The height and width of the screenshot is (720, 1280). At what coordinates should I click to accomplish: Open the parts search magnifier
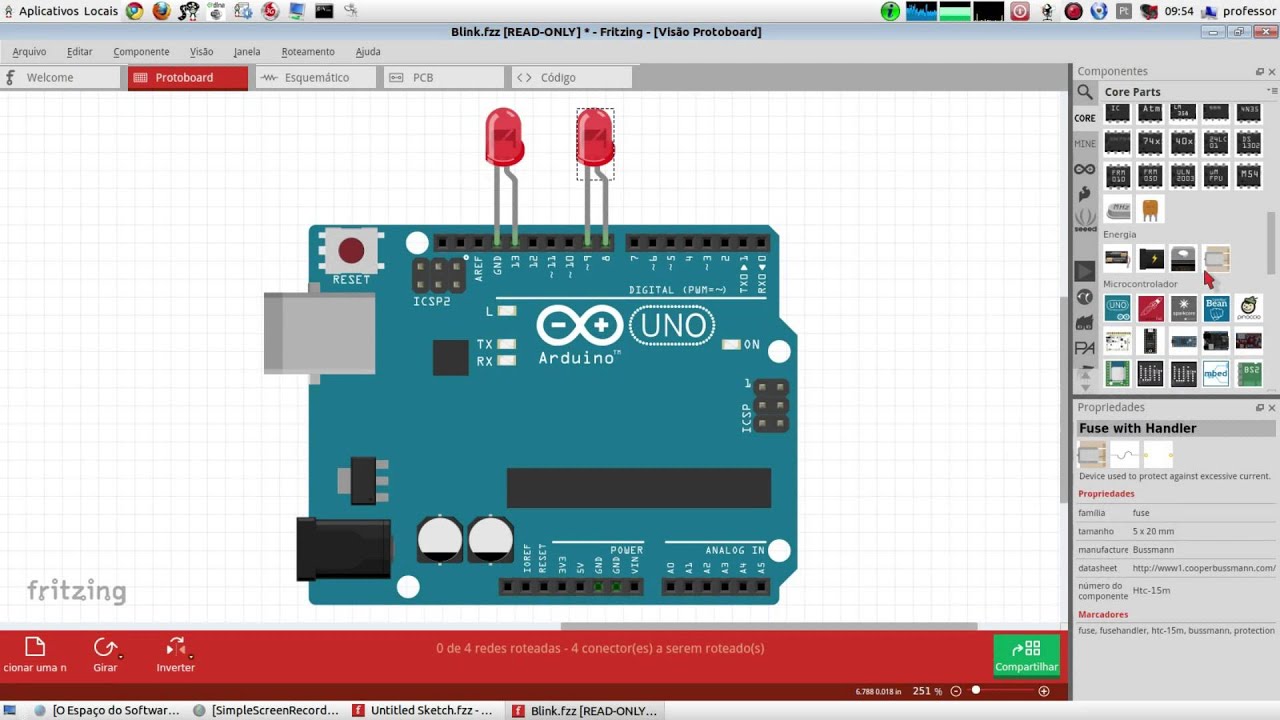click(1085, 92)
